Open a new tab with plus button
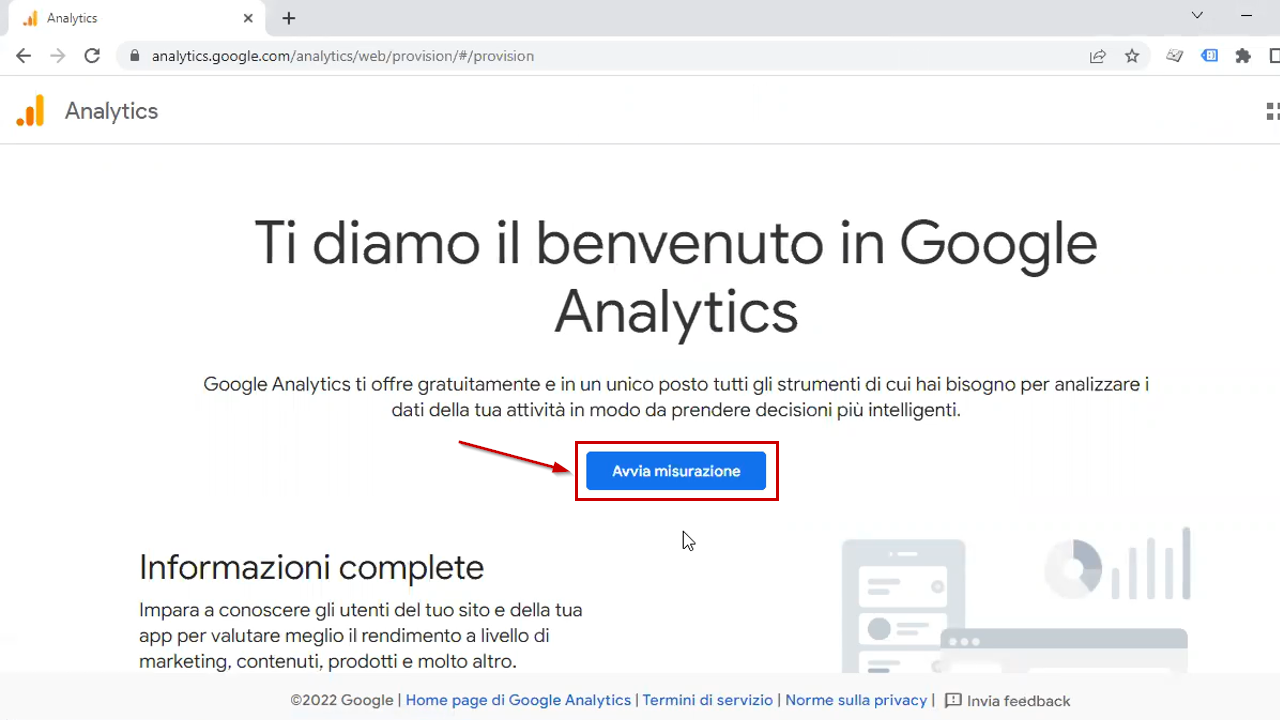The image size is (1280, 720). click(289, 18)
